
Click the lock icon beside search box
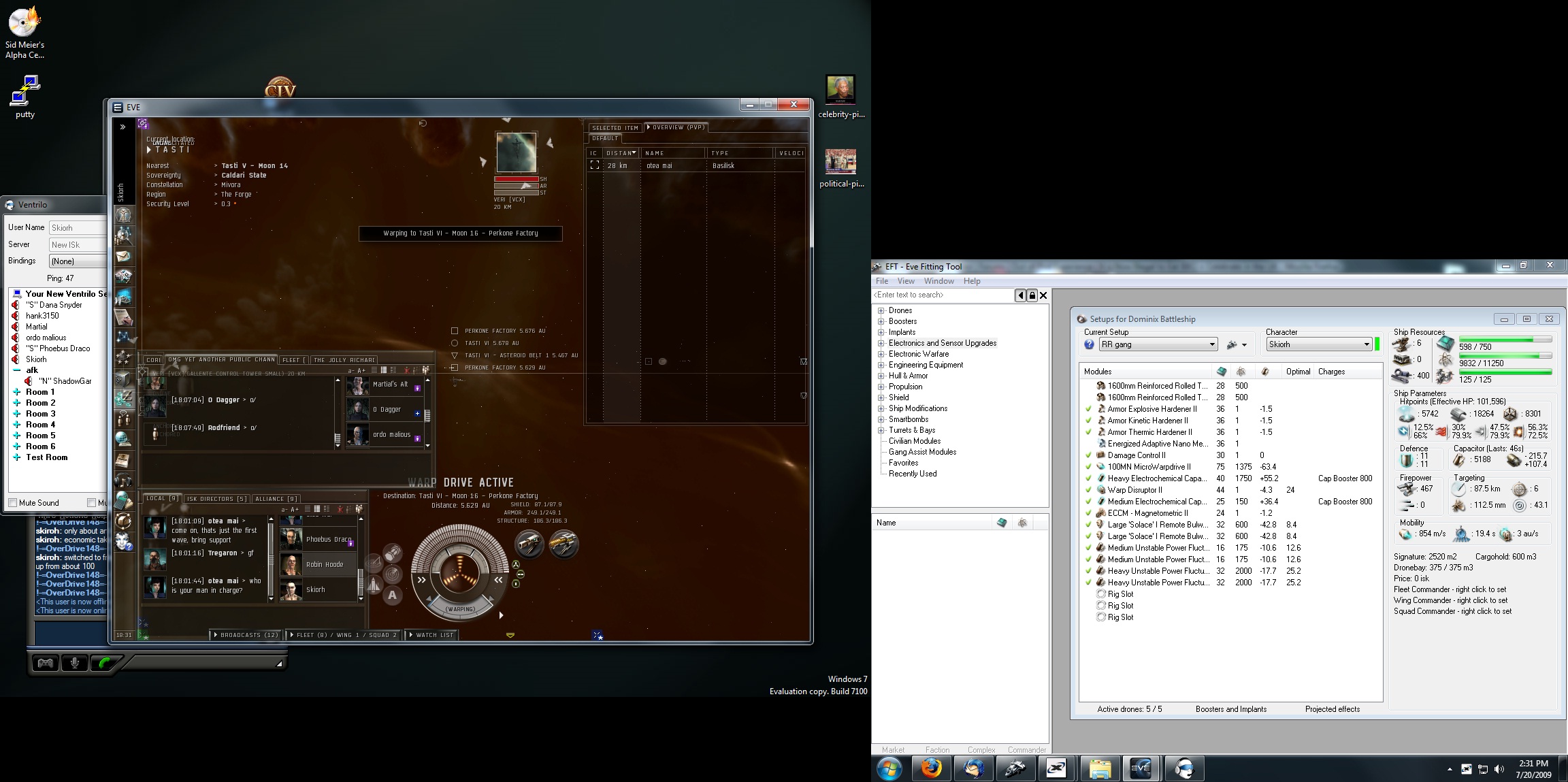click(1032, 295)
